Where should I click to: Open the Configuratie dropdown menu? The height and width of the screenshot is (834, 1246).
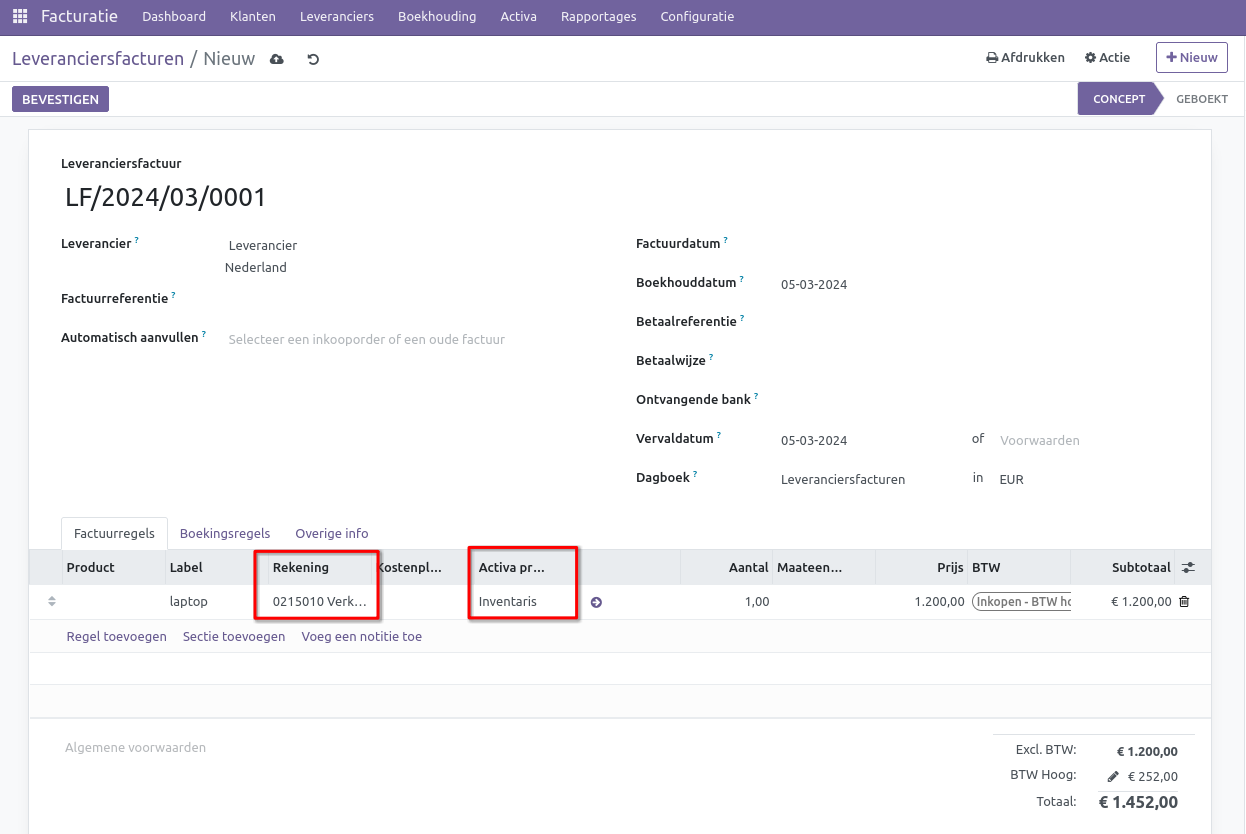697,17
